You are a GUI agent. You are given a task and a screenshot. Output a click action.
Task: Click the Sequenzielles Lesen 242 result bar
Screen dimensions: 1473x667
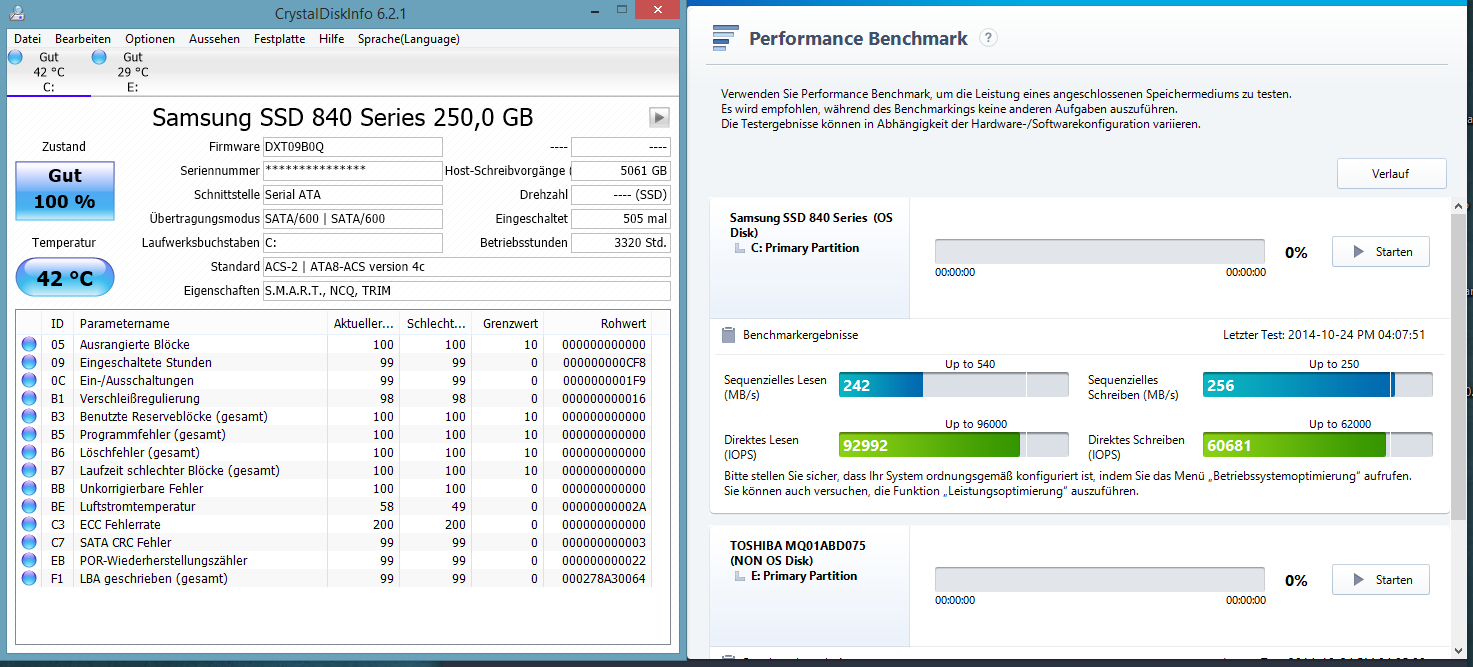(x=954, y=385)
